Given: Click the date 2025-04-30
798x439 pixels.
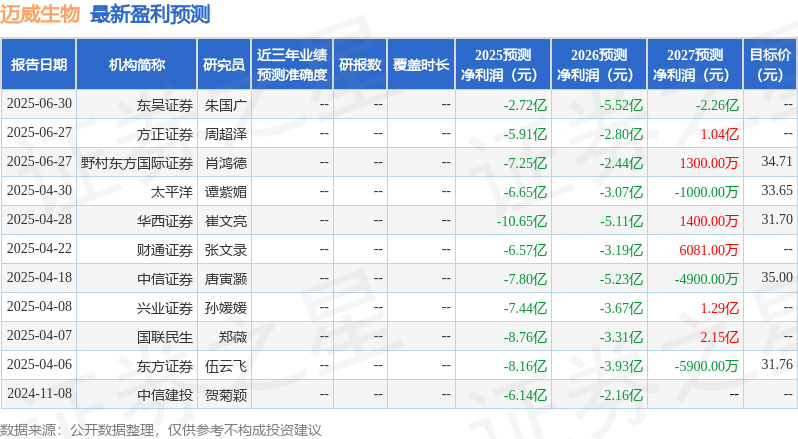Looking at the screenshot, I should coord(39,191).
